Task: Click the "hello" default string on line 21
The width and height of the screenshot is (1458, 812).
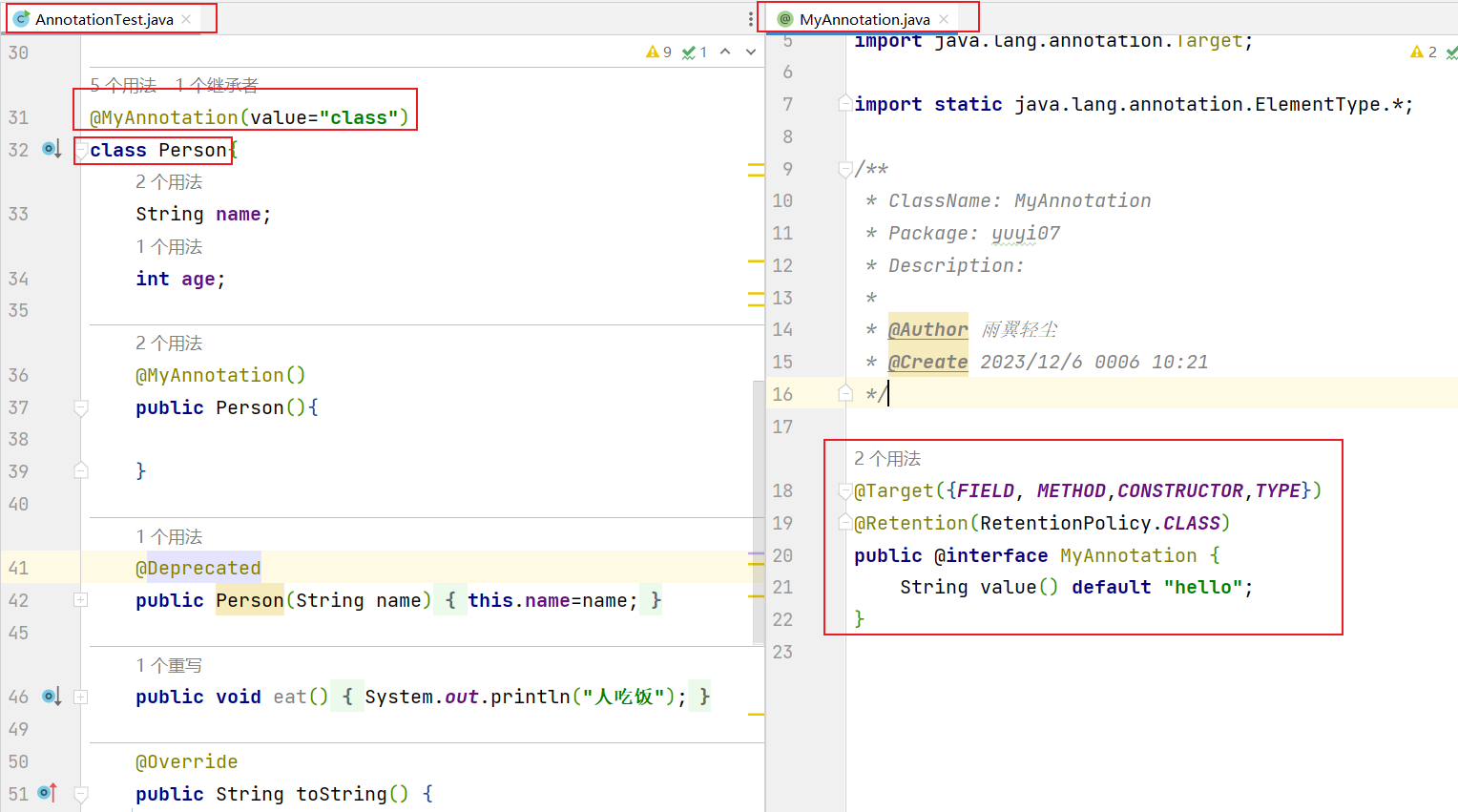Action: 1202,587
